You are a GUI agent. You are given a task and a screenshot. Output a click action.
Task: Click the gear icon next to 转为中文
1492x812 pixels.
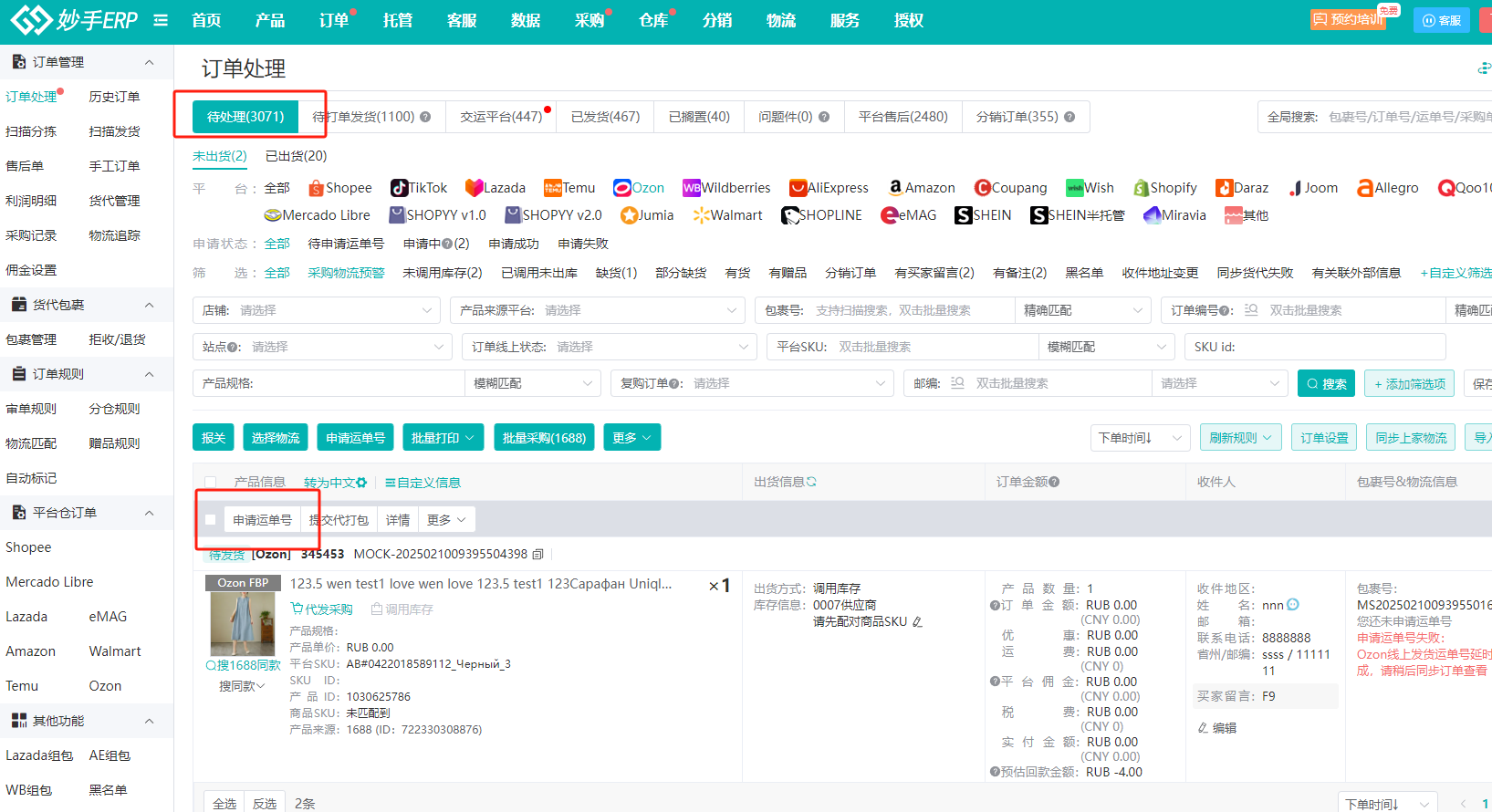[362, 483]
